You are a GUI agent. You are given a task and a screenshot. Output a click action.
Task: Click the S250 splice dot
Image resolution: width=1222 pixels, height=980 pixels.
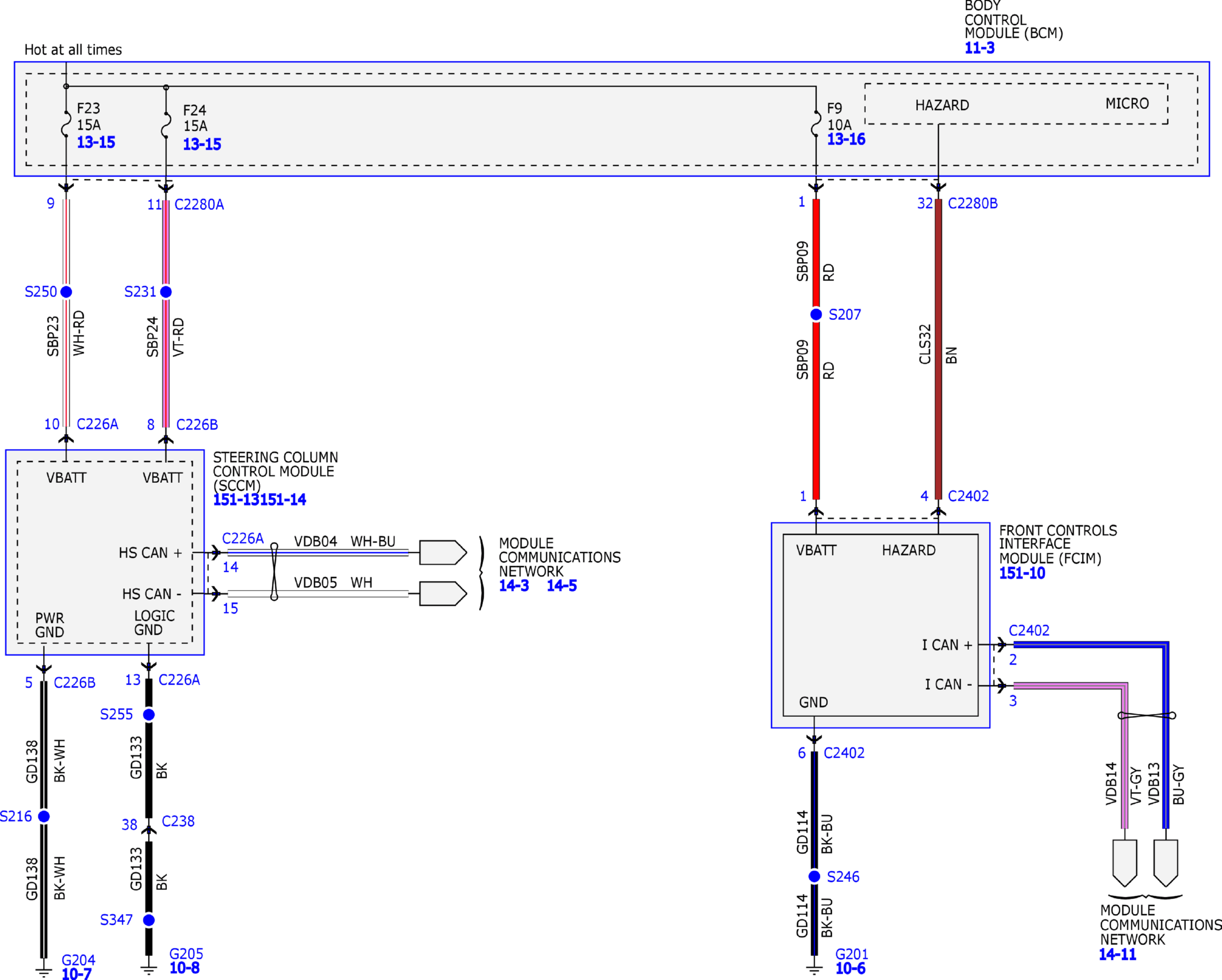pos(67,292)
